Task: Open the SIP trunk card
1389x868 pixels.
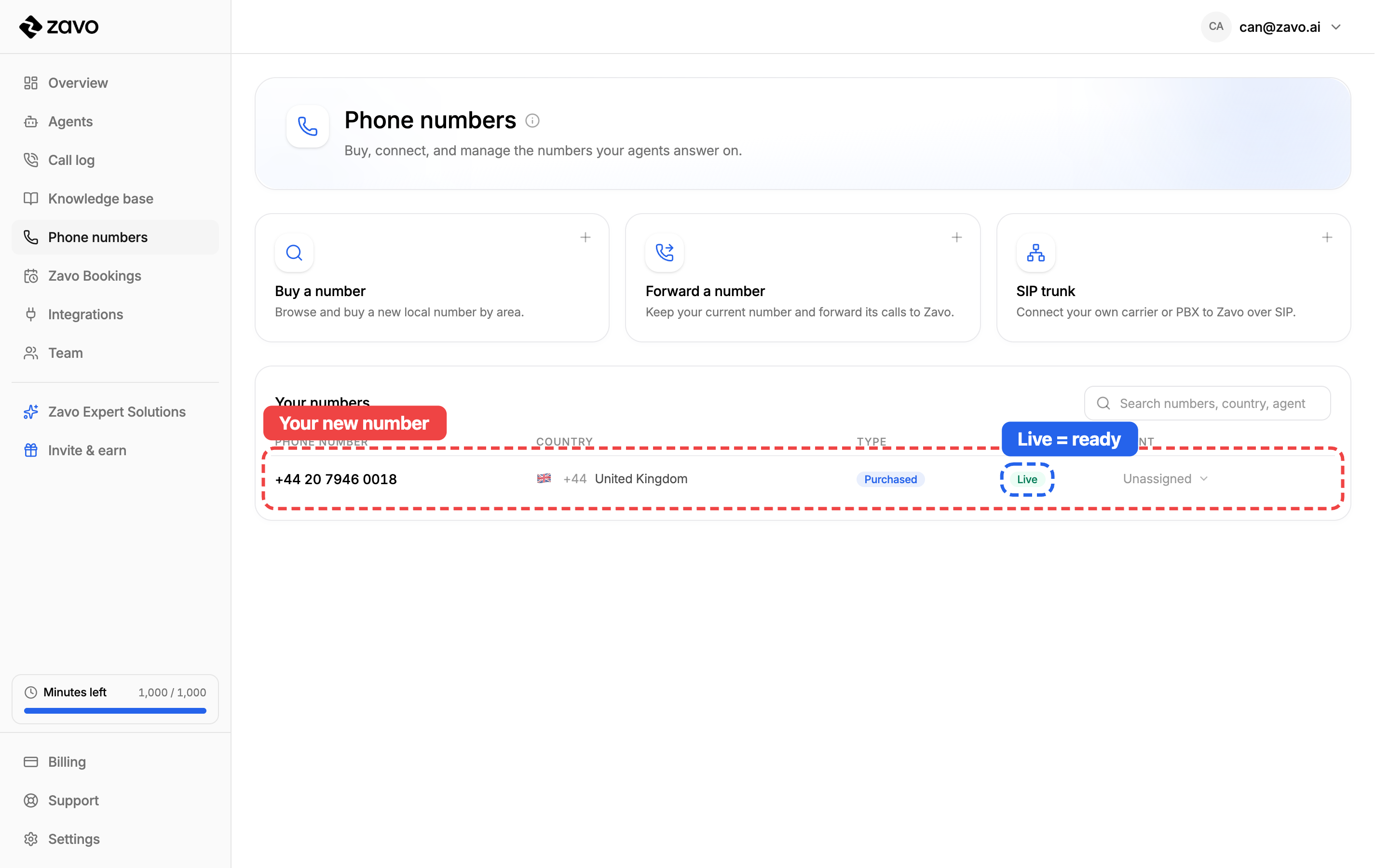Action: (1173, 278)
